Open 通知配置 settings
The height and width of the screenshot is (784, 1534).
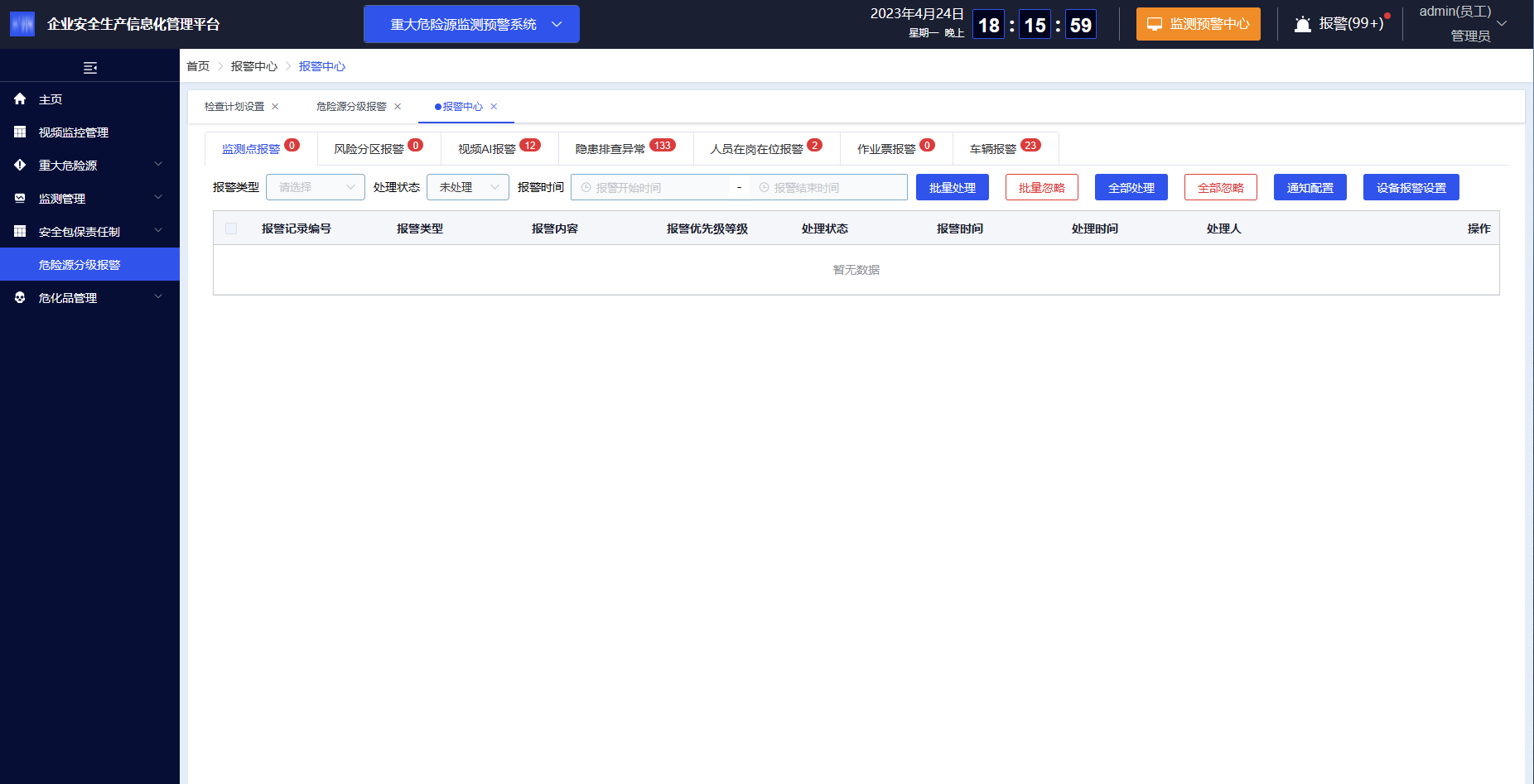coord(1310,188)
